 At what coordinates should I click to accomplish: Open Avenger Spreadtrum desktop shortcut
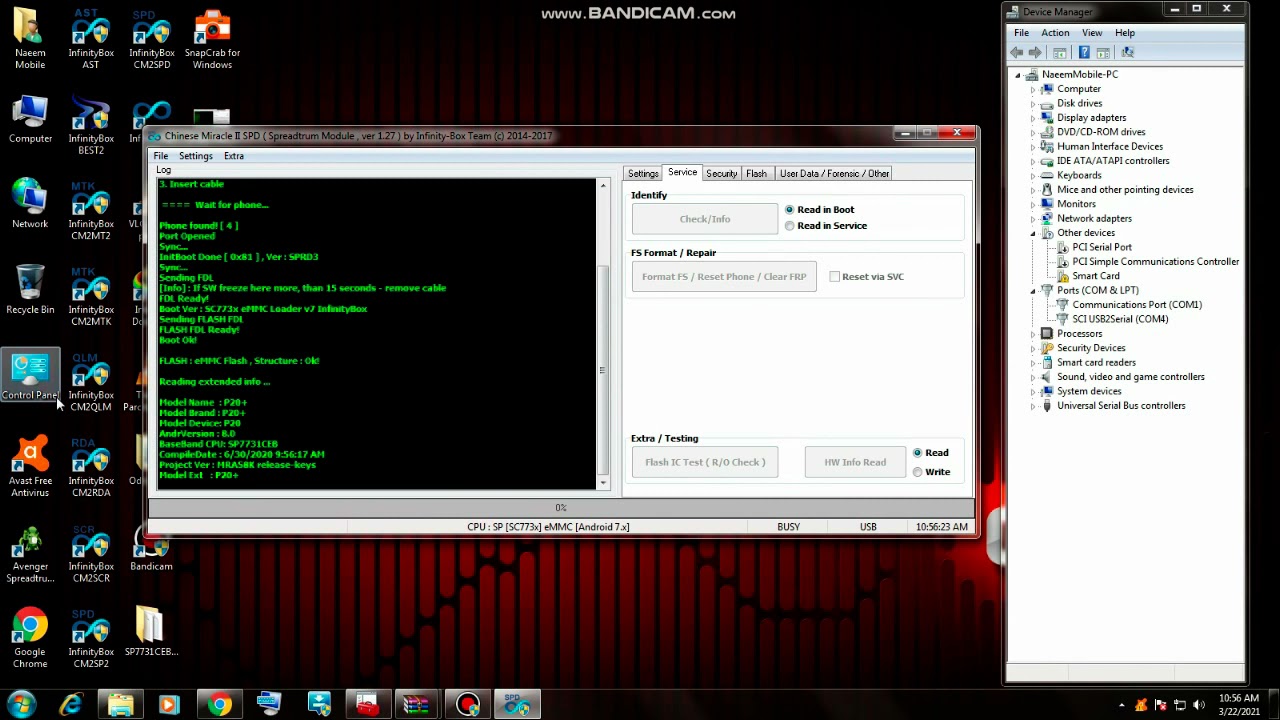30,554
